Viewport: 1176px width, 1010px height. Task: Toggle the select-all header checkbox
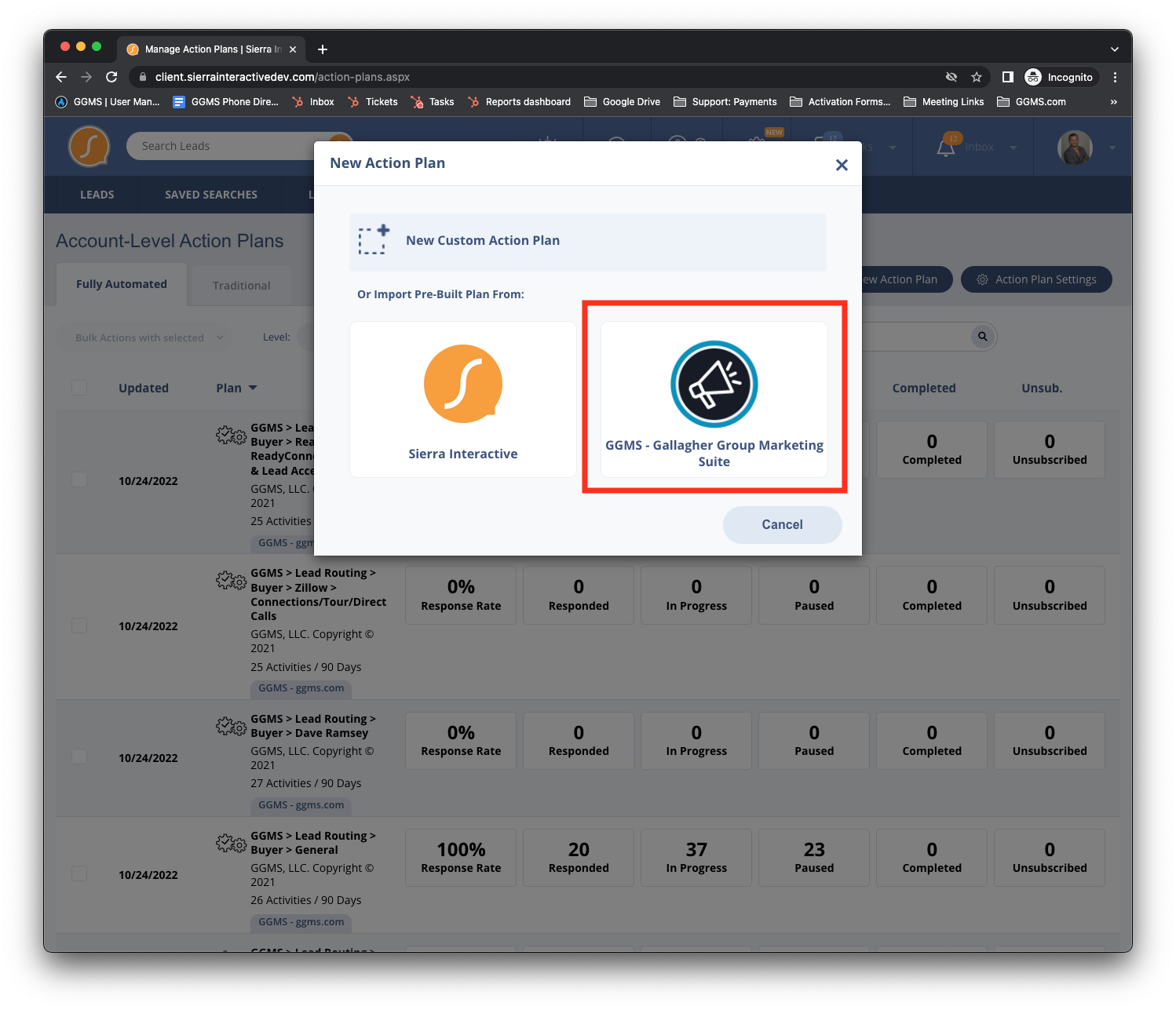79,388
